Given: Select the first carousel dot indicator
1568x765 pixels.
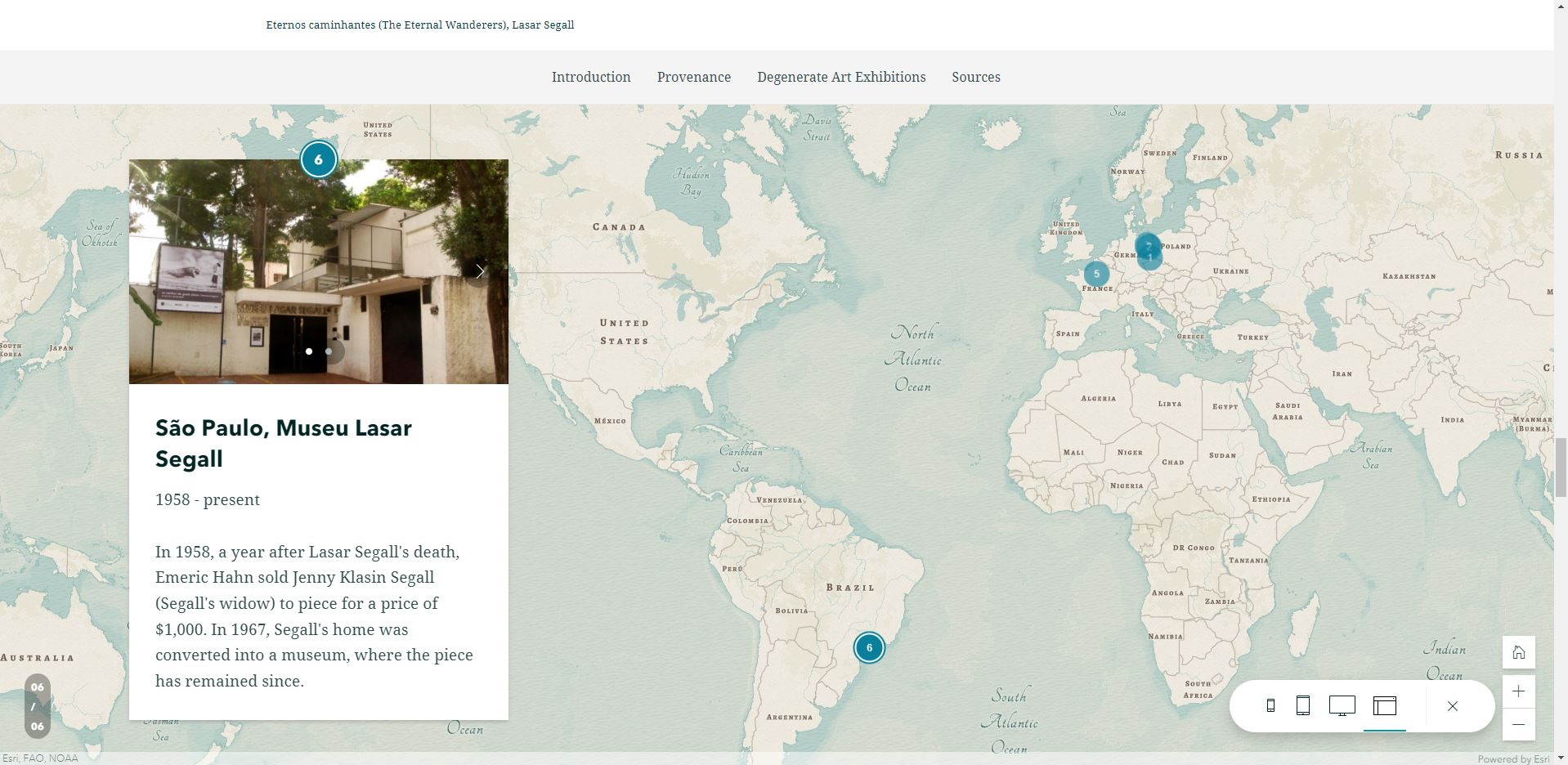Looking at the screenshot, I should click(x=309, y=351).
